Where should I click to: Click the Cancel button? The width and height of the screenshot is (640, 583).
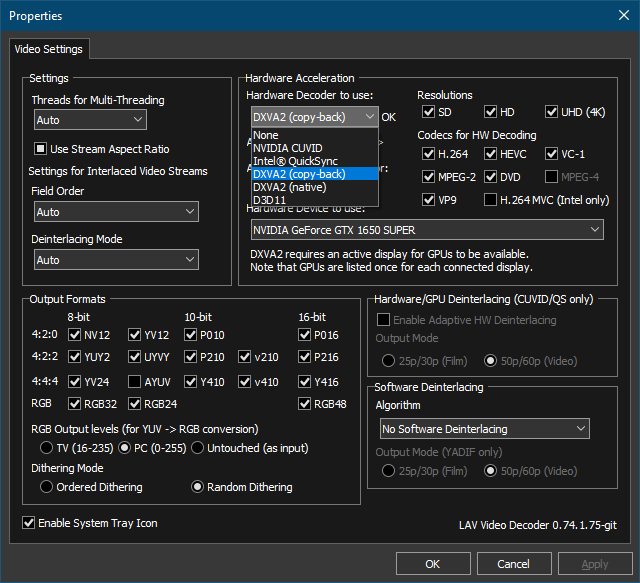pos(514,564)
